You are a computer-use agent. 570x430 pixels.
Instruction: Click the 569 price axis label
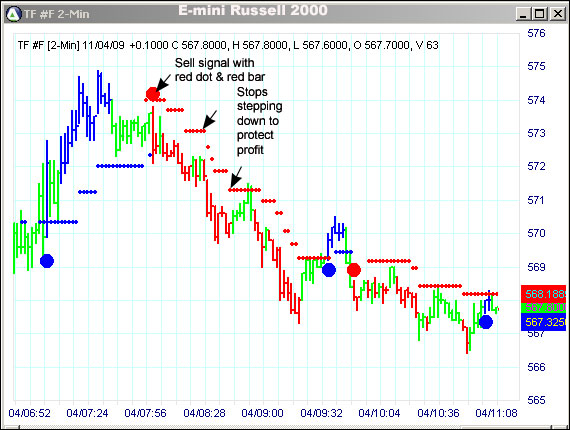click(536, 267)
